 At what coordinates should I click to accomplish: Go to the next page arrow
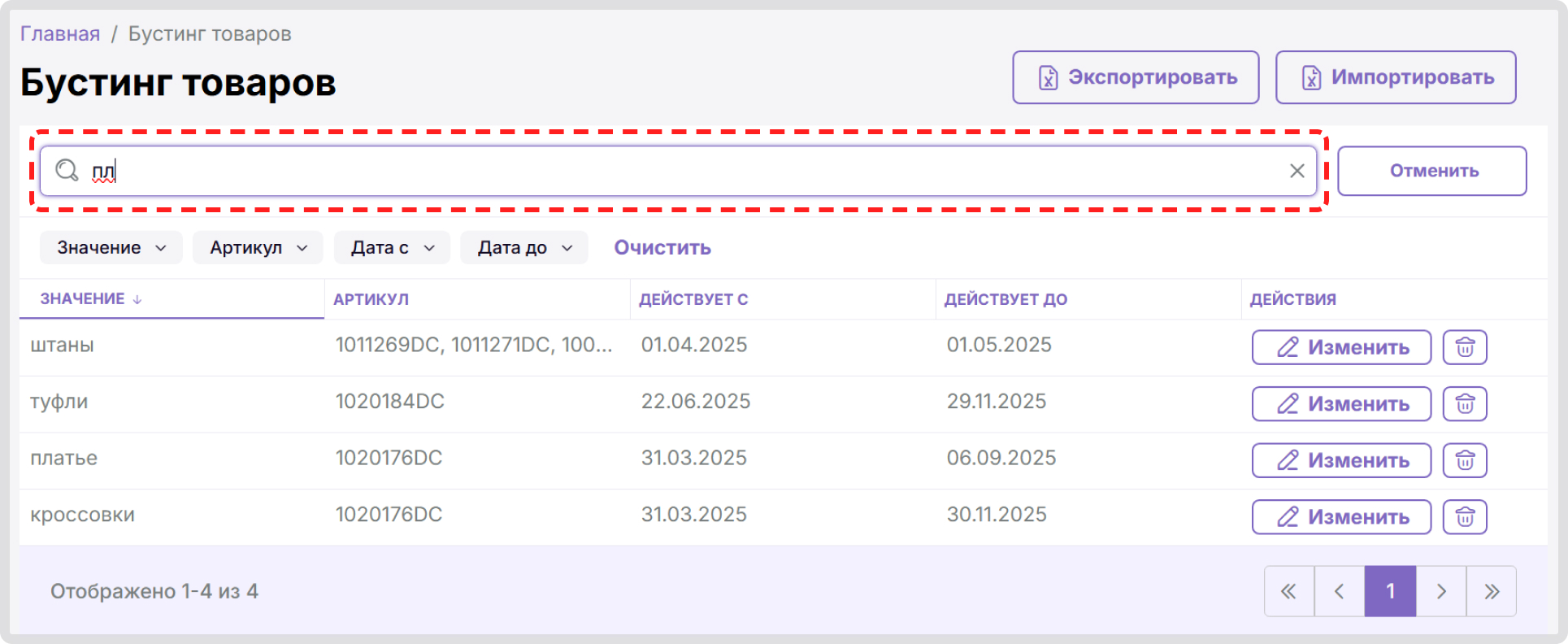pos(1440,591)
